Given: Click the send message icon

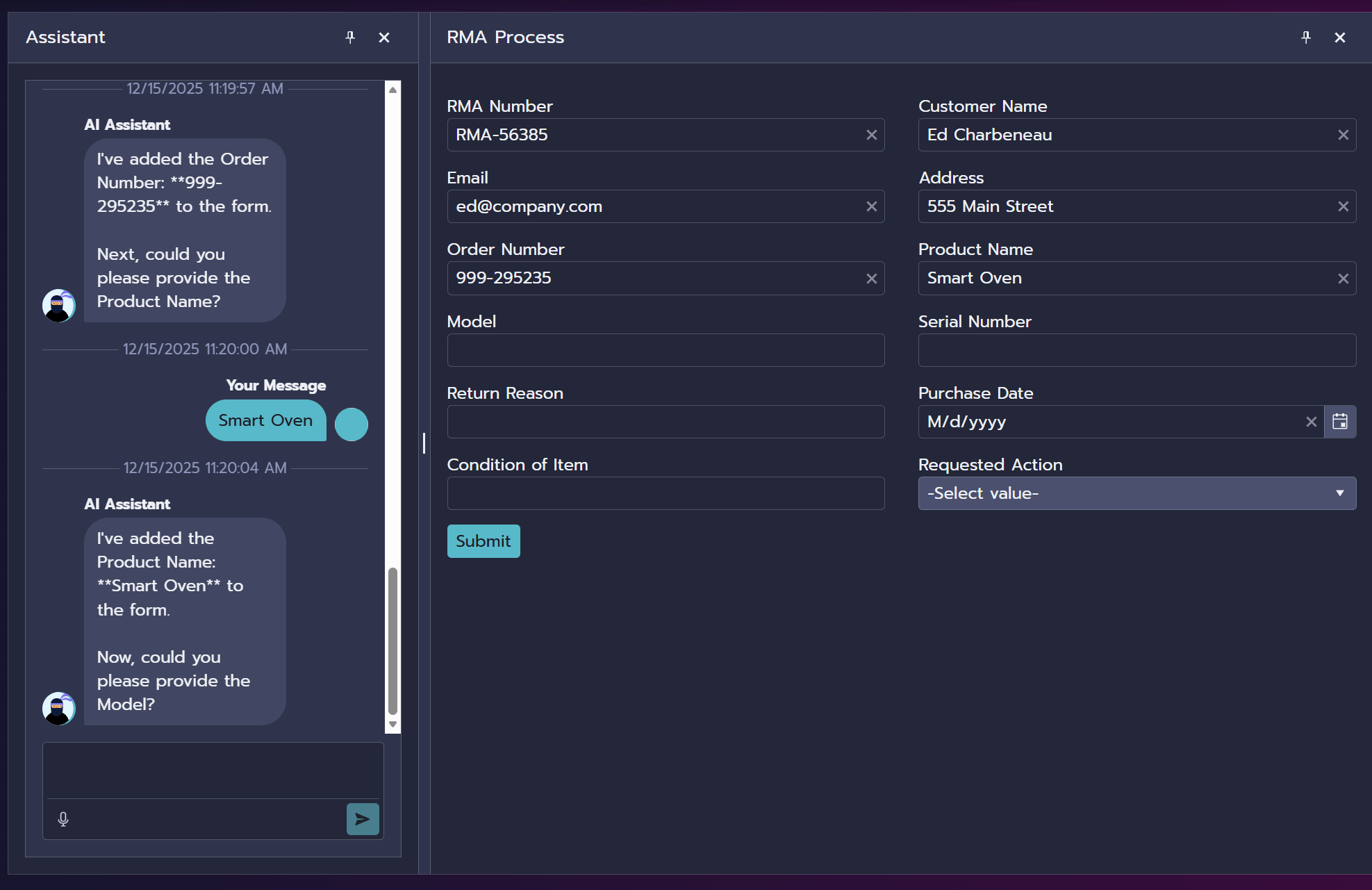Looking at the screenshot, I should tap(362, 819).
